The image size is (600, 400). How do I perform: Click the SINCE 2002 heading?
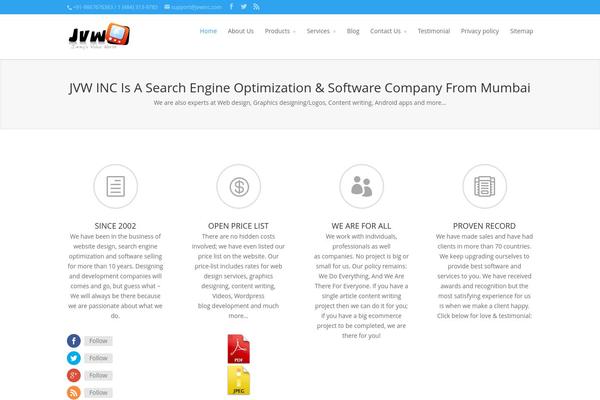coord(115,226)
